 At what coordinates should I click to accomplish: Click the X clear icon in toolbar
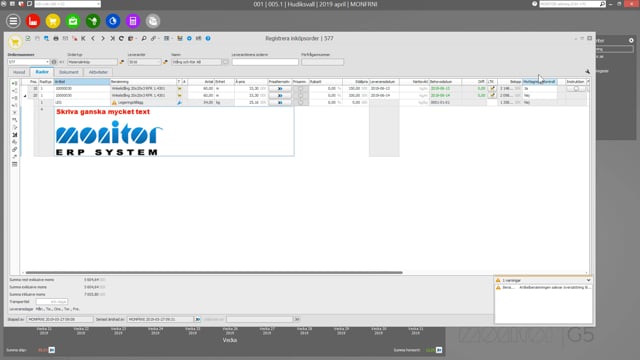pyautogui.click(x=112, y=38)
